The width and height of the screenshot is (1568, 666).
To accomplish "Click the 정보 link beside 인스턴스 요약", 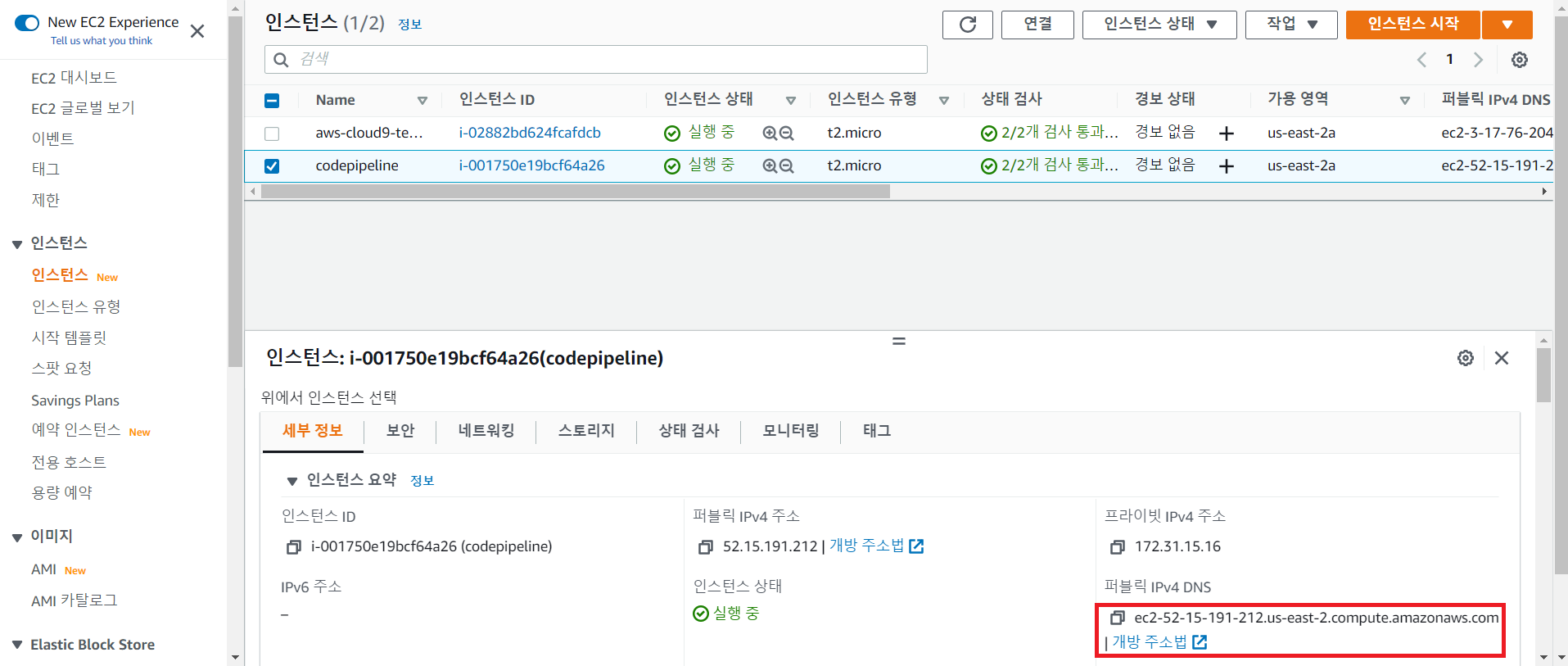I will pyautogui.click(x=422, y=481).
